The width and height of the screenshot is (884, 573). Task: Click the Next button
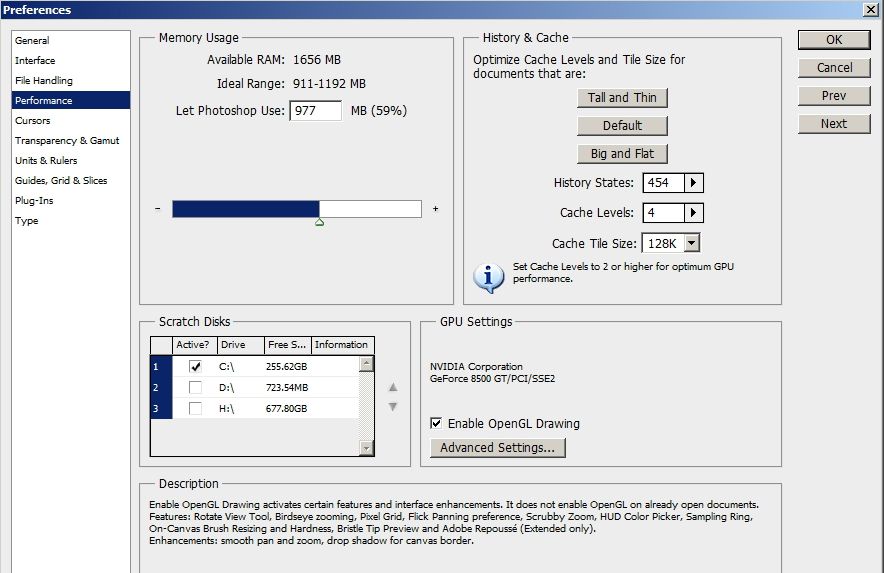click(834, 124)
